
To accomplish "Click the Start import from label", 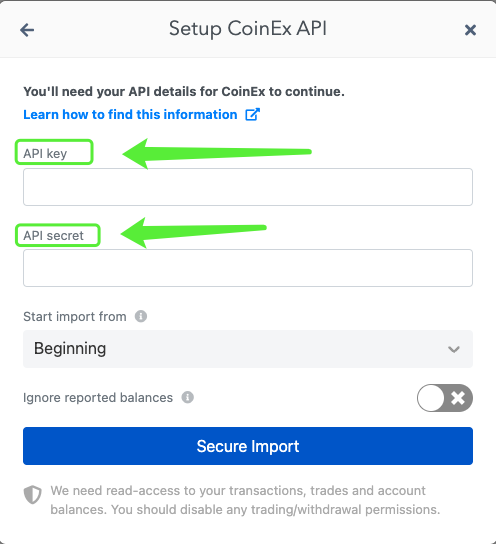I will (75, 317).
